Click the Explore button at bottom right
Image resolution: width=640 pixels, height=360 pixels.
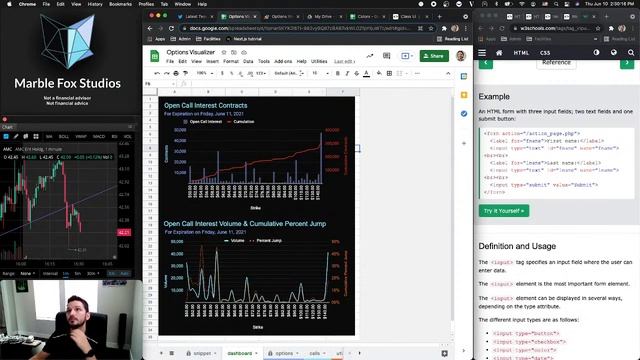[444, 353]
